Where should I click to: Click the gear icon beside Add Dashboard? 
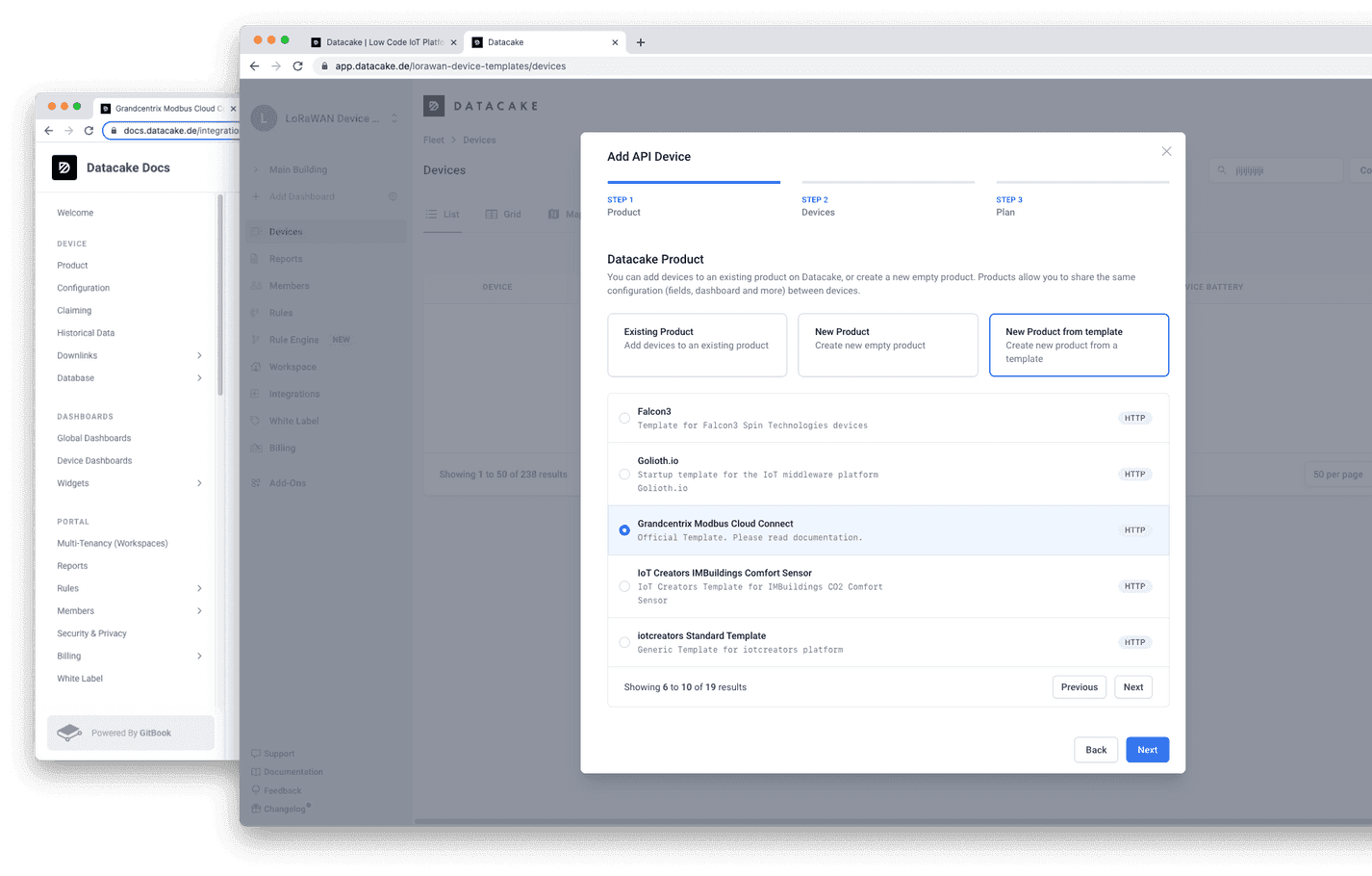pos(393,196)
